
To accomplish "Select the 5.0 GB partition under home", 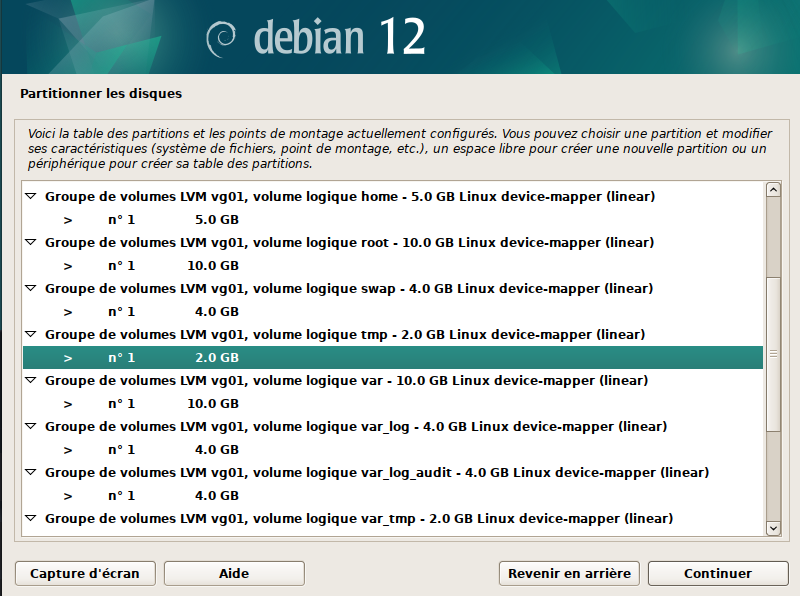I will 216,220.
